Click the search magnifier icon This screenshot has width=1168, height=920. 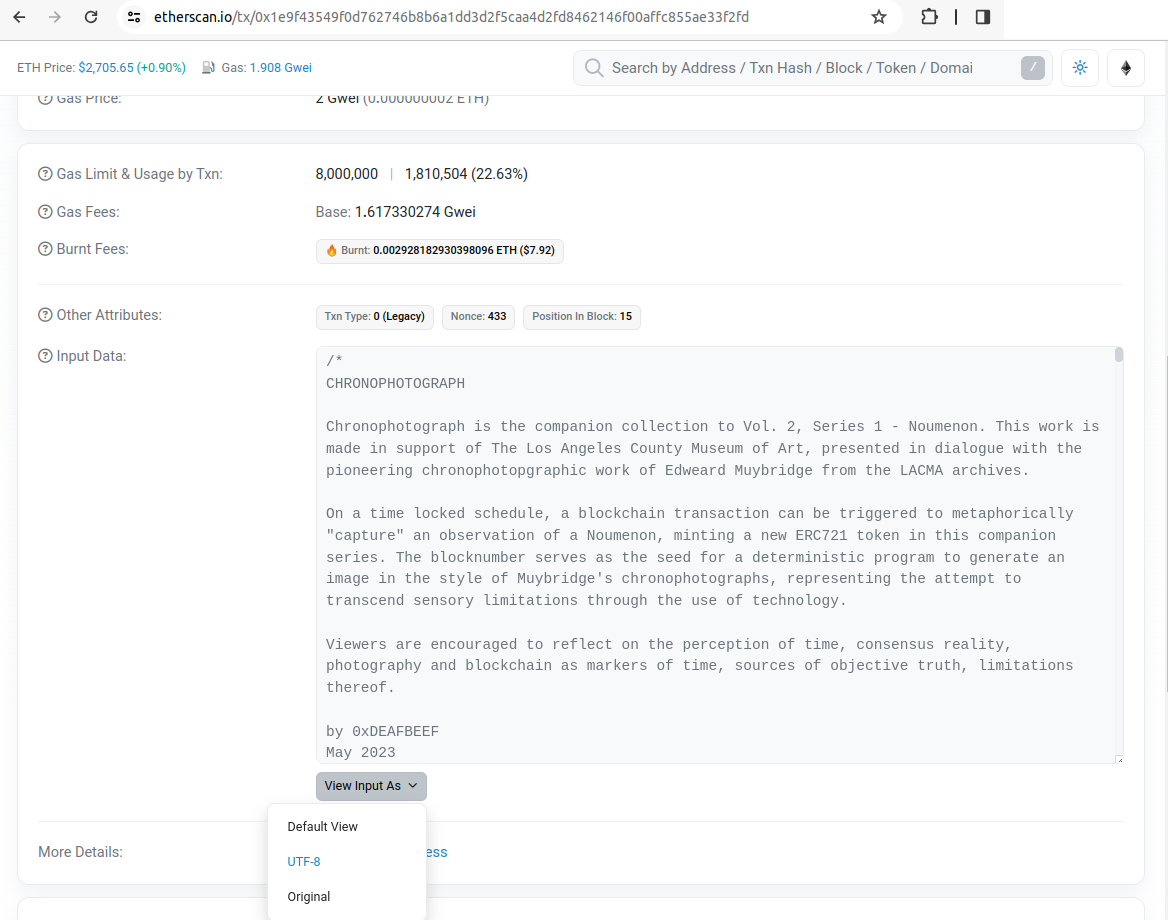[594, 68]
